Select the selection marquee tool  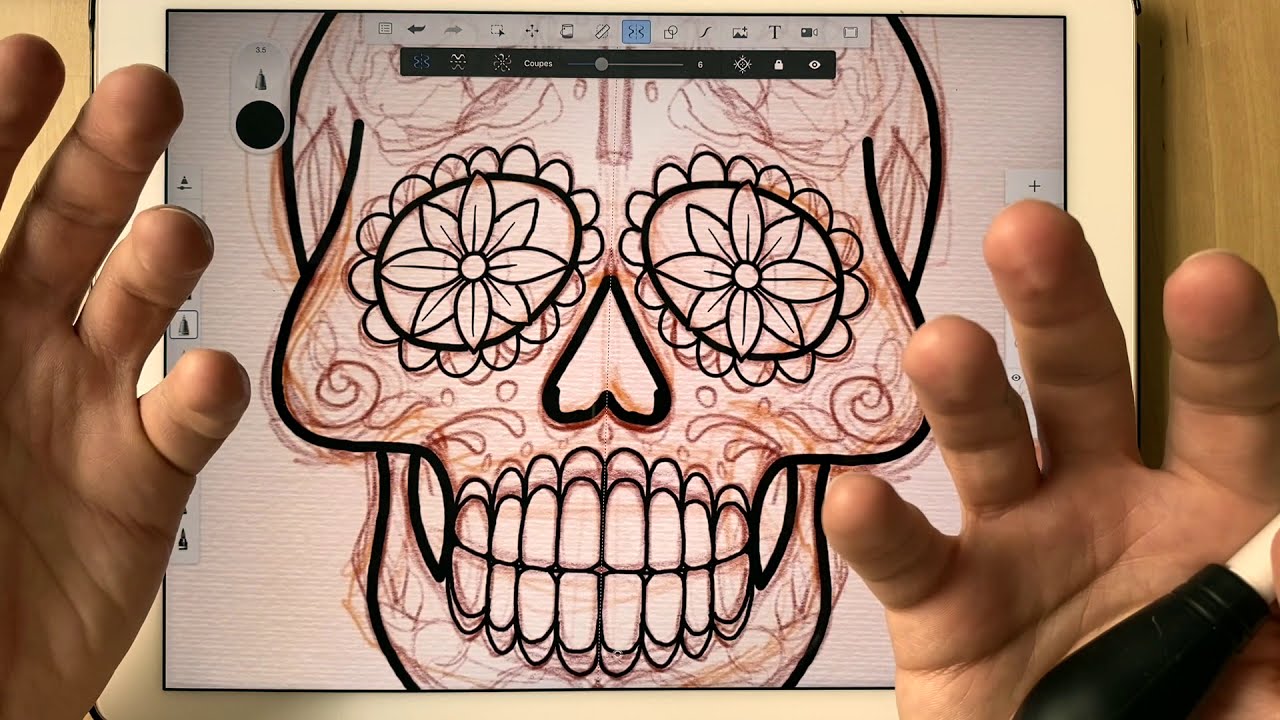(x=497, y=31)
